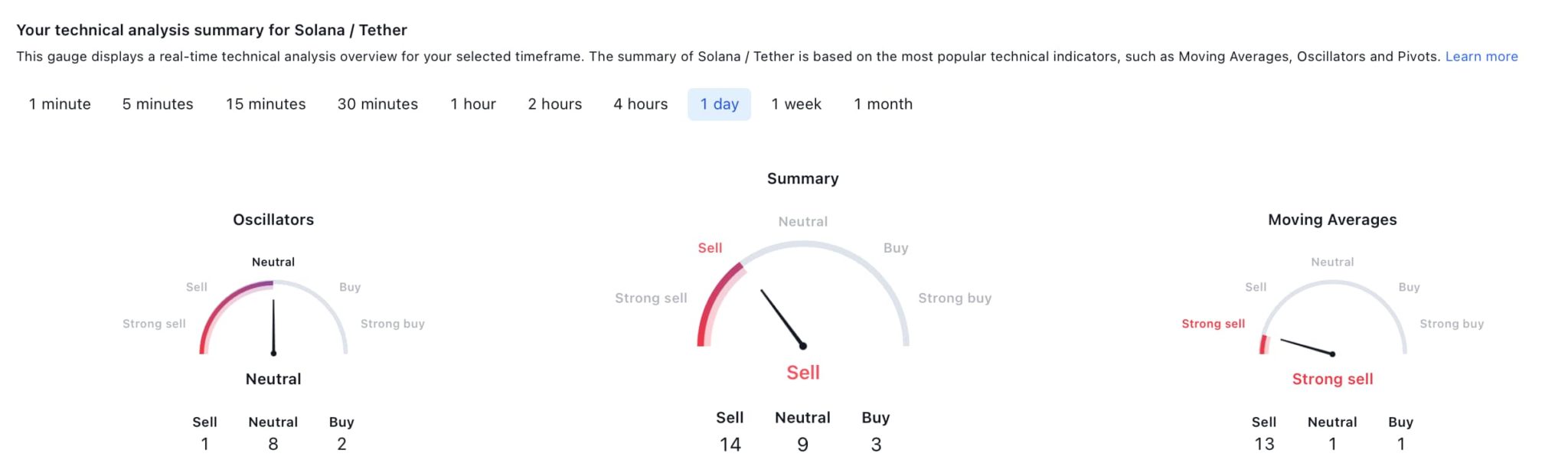Screen dimensions: 1568x473
Task: Select the 1 minute timeframe tab
Action: 60,104
